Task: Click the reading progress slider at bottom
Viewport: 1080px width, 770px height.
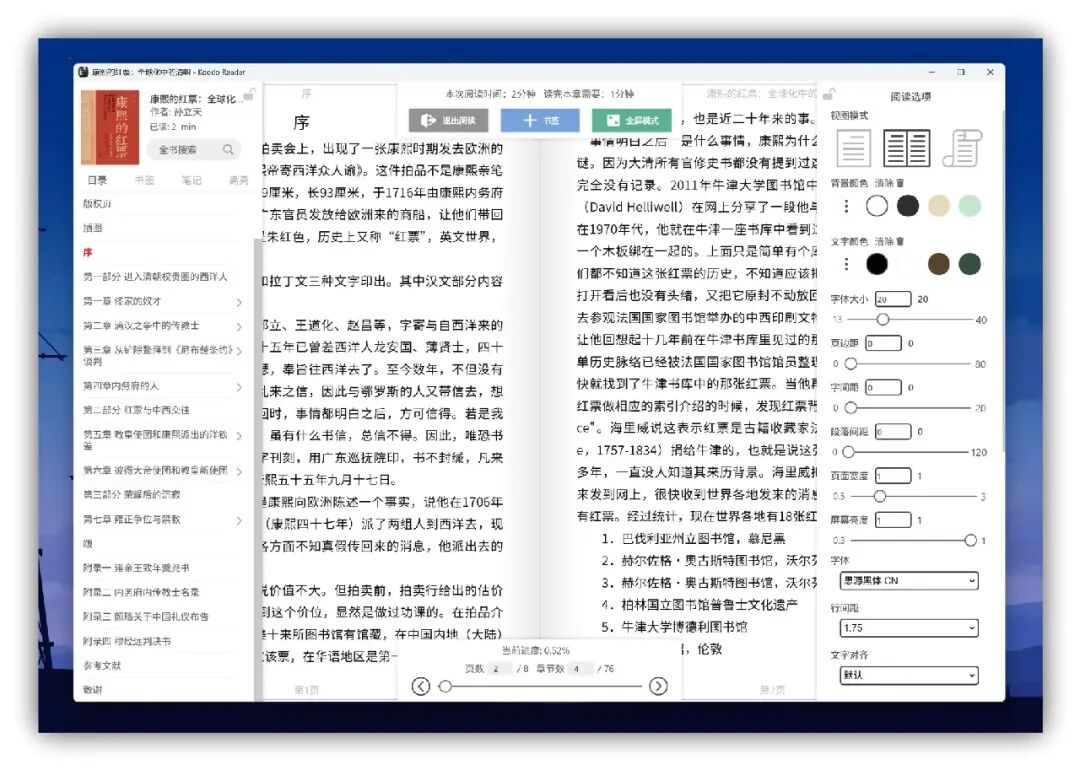Action: [x=543, y=686]
